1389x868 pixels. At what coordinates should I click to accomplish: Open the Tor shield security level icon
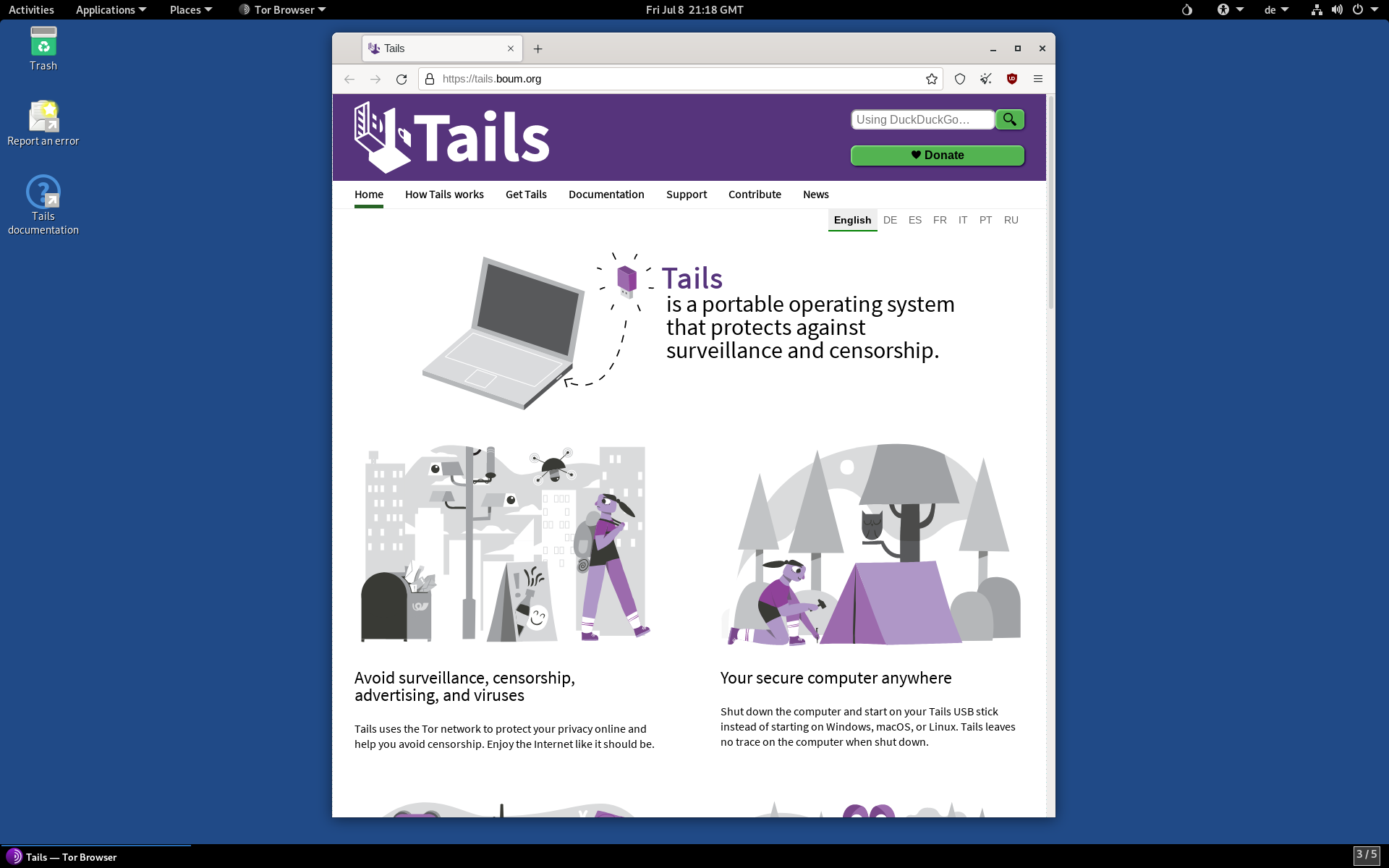[960, 79]
